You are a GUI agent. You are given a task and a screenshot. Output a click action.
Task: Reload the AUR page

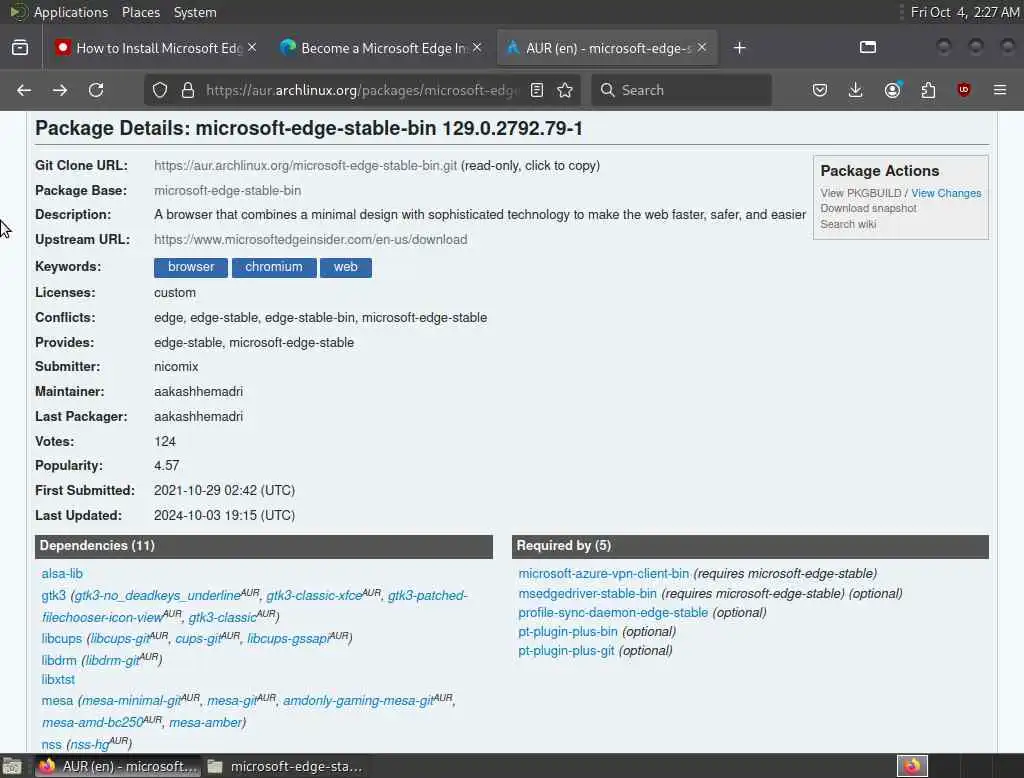pyautogui.click(x=96, y=90)
